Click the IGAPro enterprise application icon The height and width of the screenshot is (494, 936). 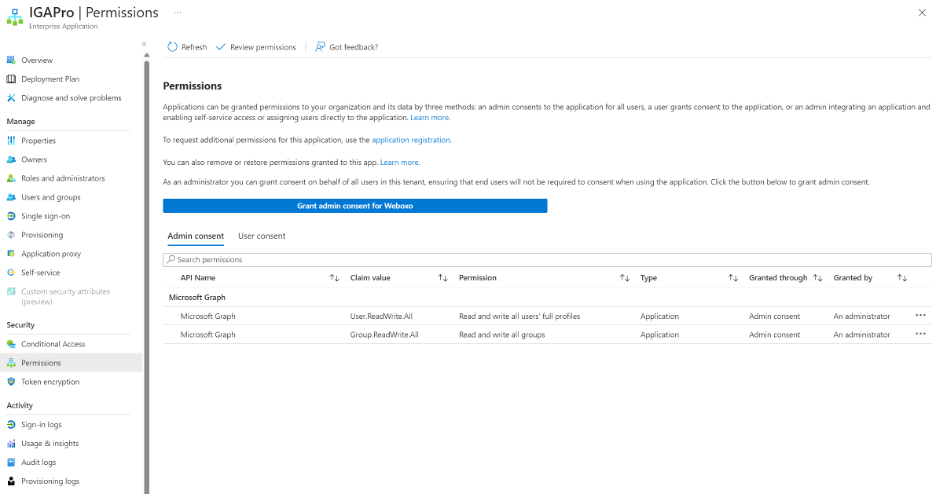click(15, 17)
